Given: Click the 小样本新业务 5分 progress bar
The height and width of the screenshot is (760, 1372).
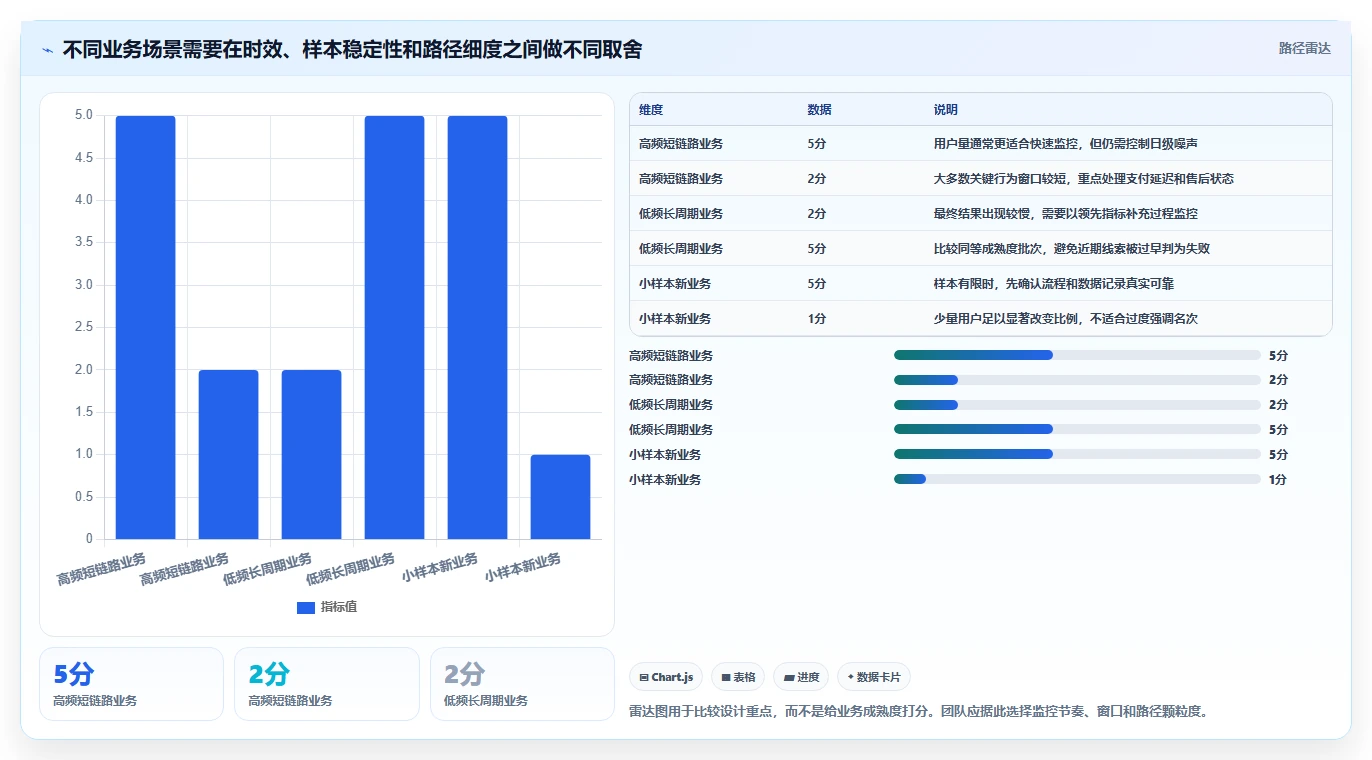Looking at the screenshot, I should [1077, 454].
